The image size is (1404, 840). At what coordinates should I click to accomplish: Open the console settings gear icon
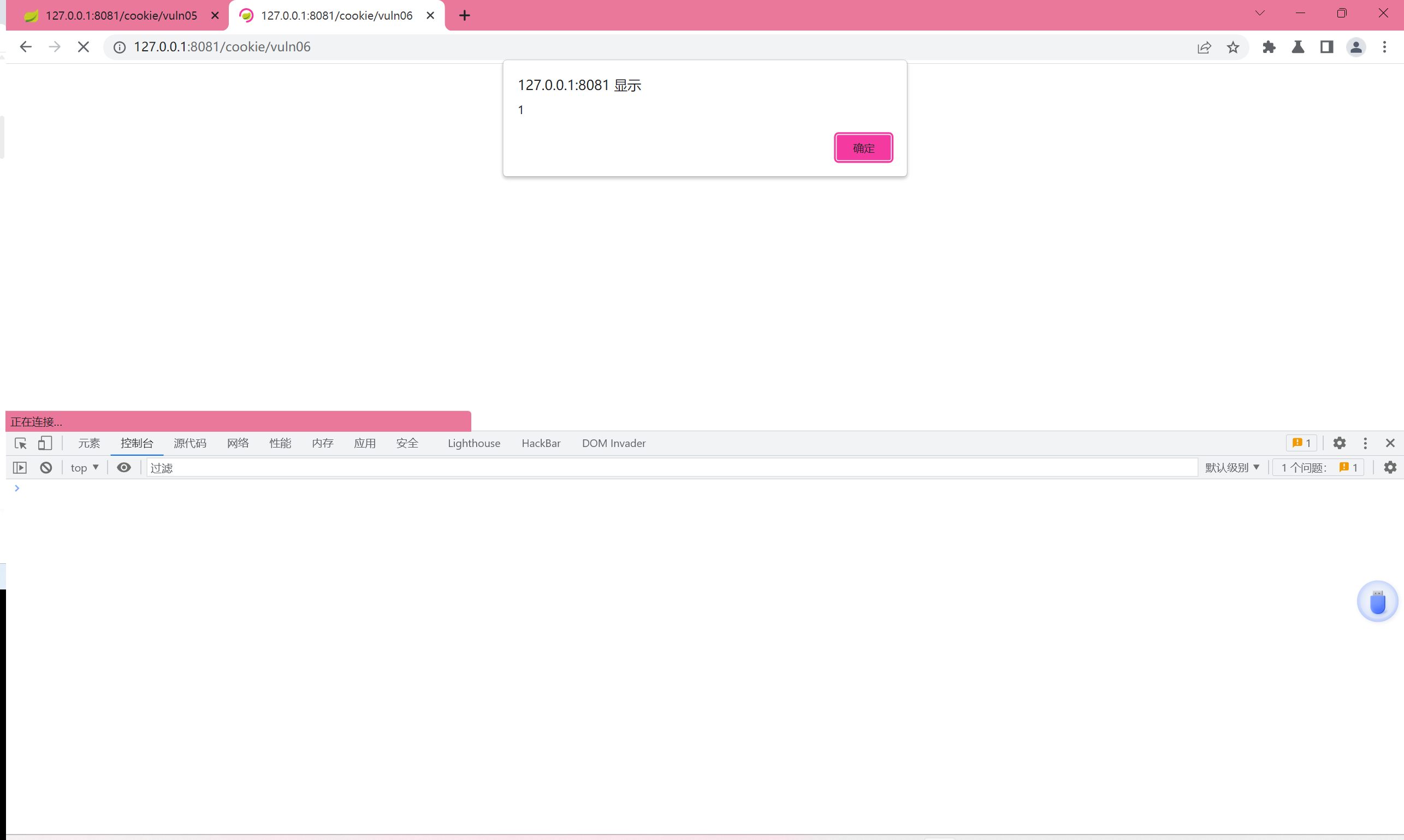[x=1390, y=468]
